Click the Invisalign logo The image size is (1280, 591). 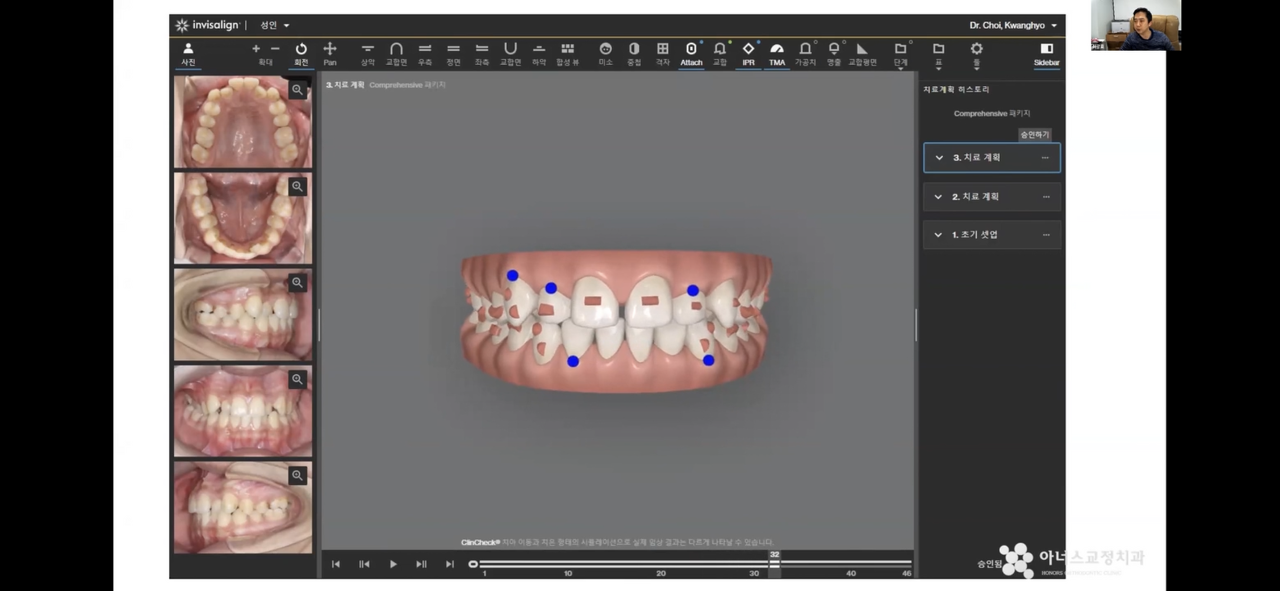pos(207,25)
